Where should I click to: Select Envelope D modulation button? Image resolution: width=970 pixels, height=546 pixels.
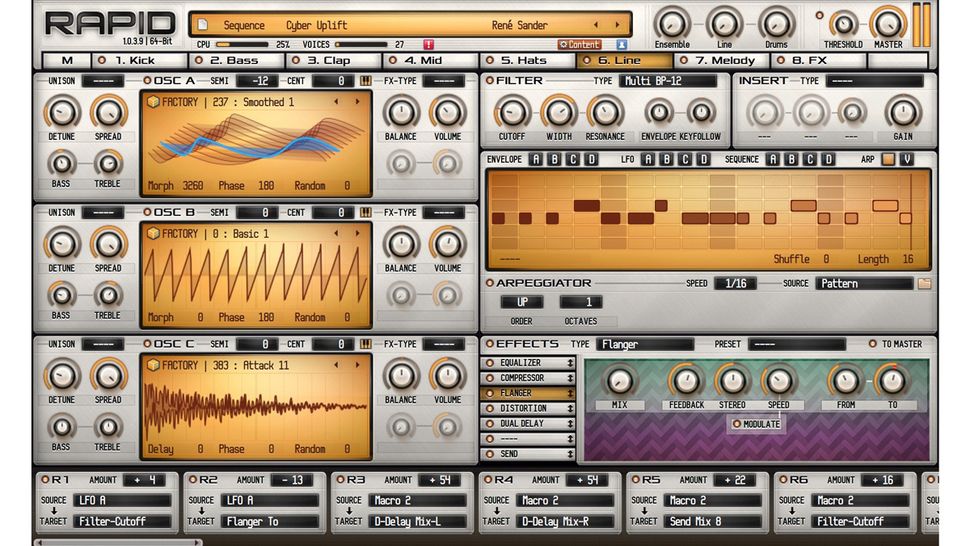point(591,160)
